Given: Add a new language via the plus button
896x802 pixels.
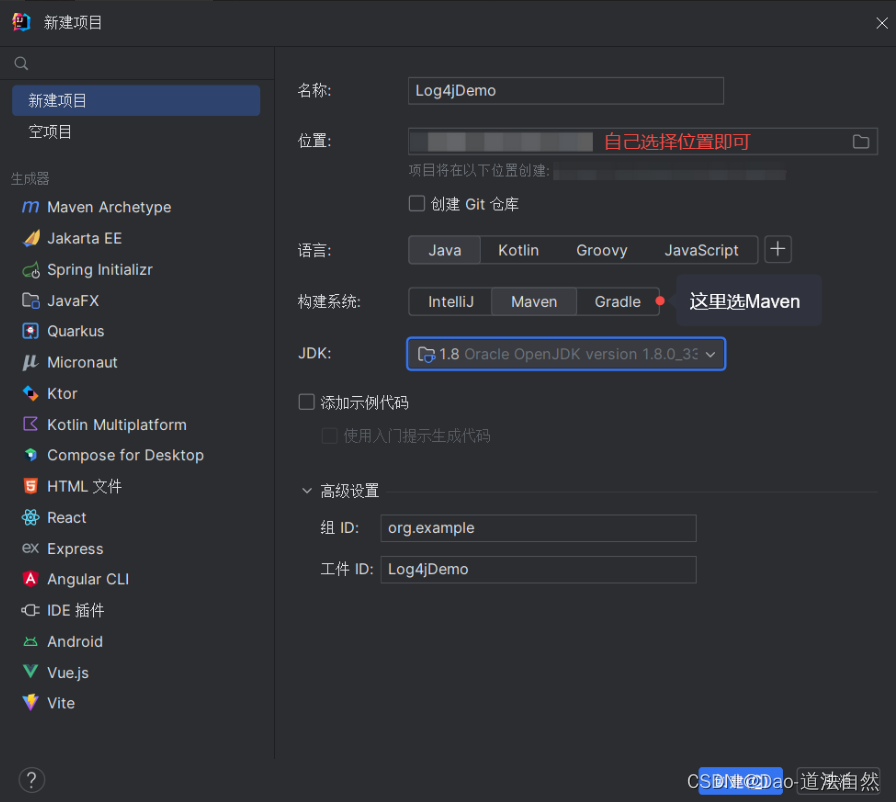Looking at the screenshot, I should (x=778, y=250).
